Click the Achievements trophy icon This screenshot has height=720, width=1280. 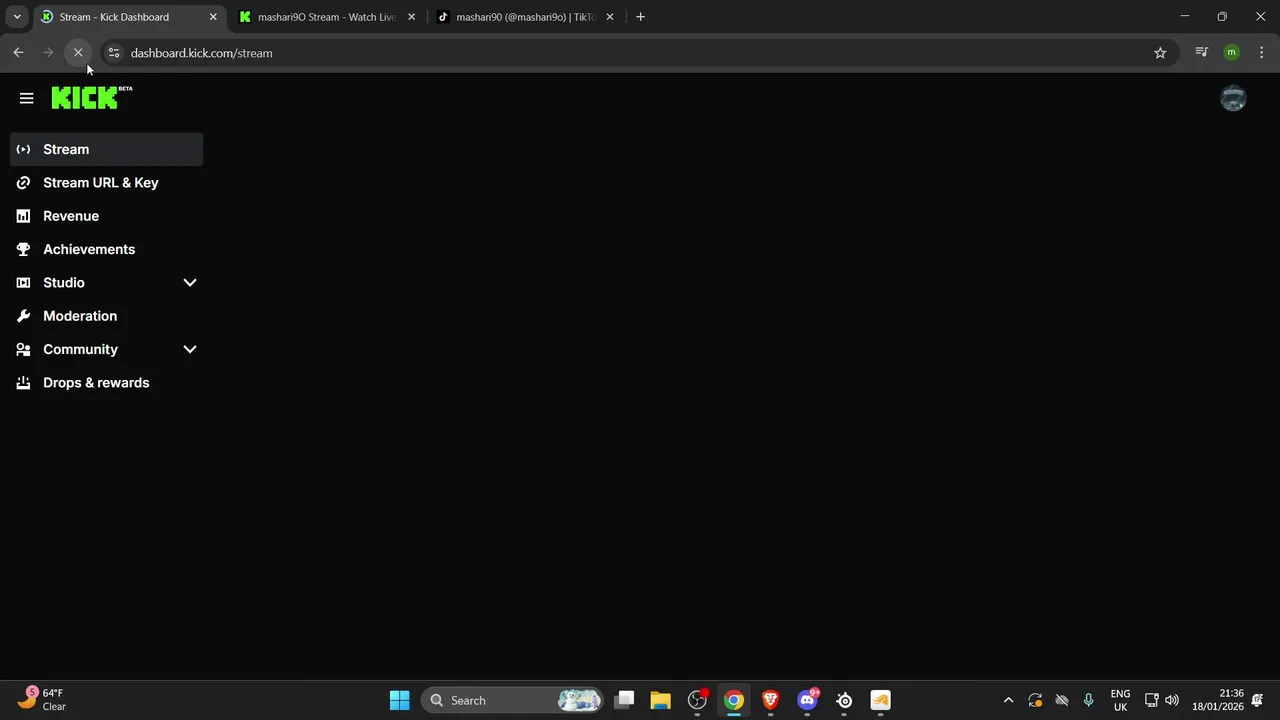pos(23,249)
